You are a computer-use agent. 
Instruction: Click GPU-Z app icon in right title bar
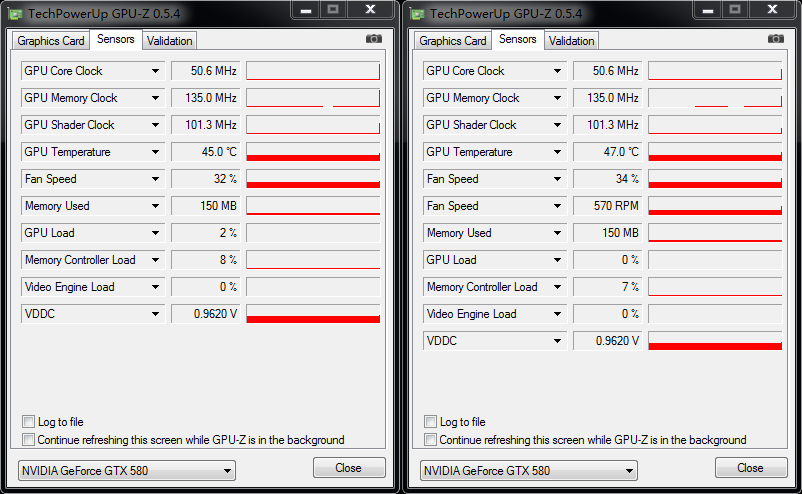coord(418,14)
